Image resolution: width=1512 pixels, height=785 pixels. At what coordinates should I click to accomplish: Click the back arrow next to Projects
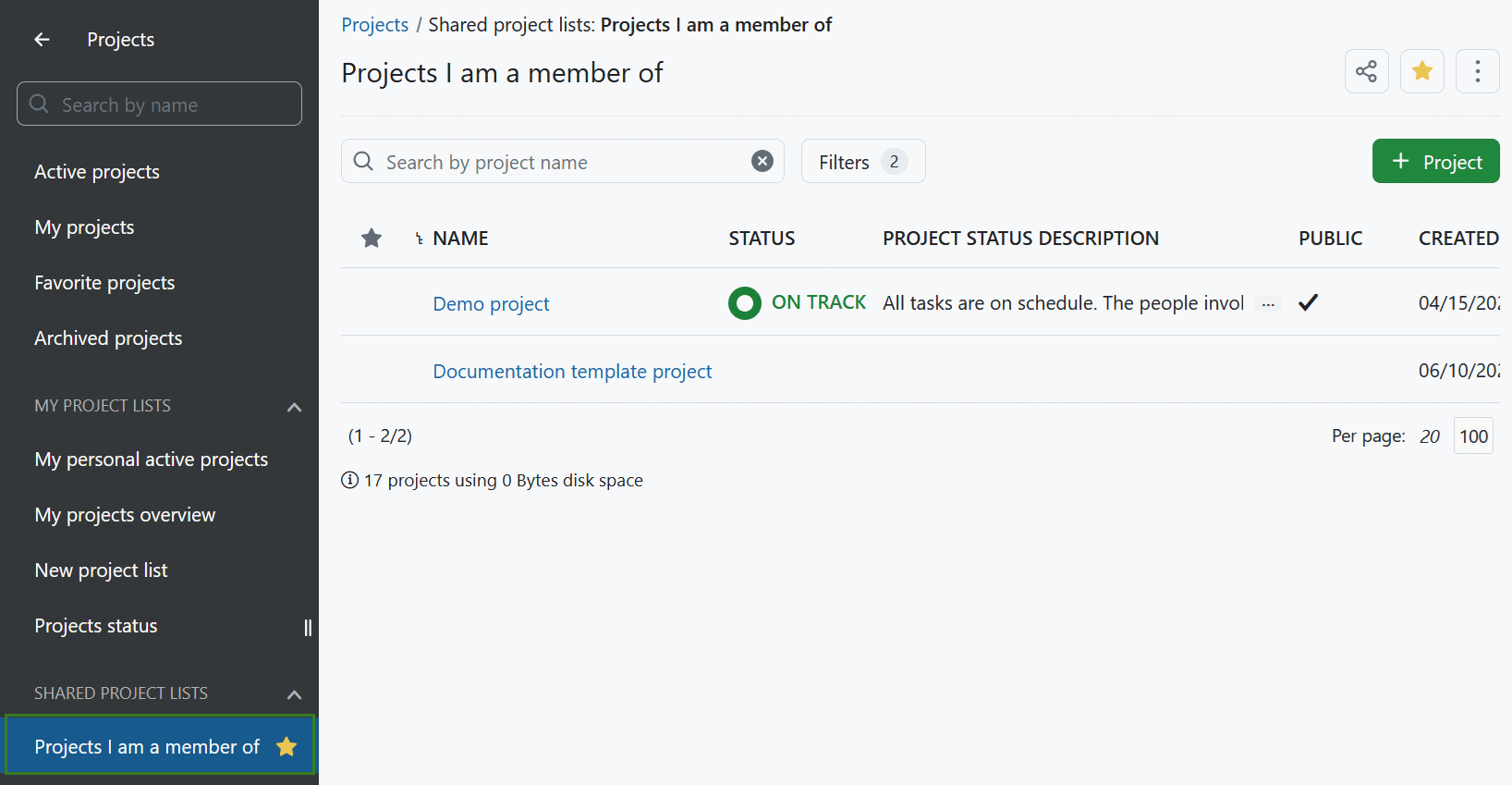[42, 40]
